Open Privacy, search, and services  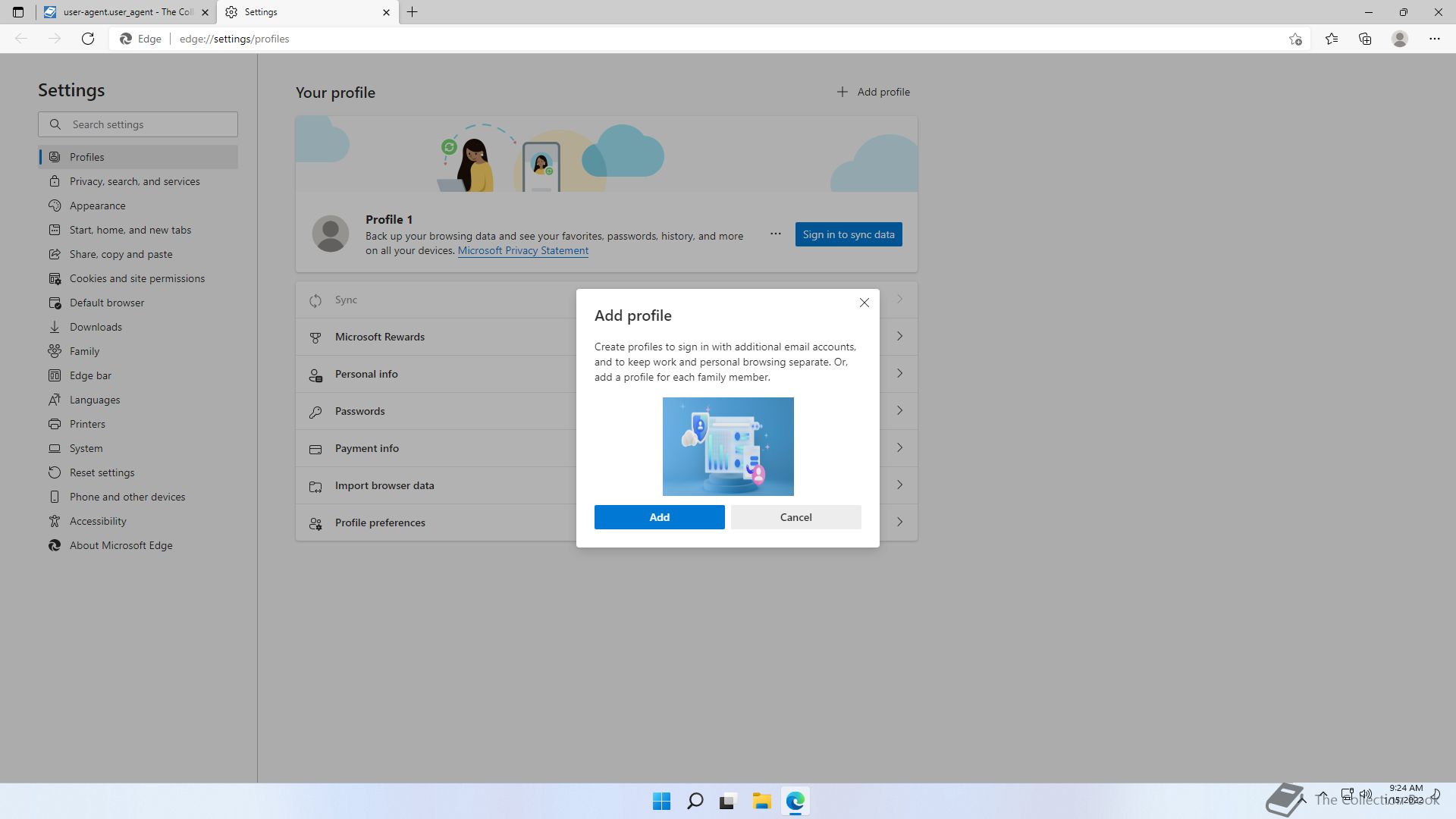138,181
